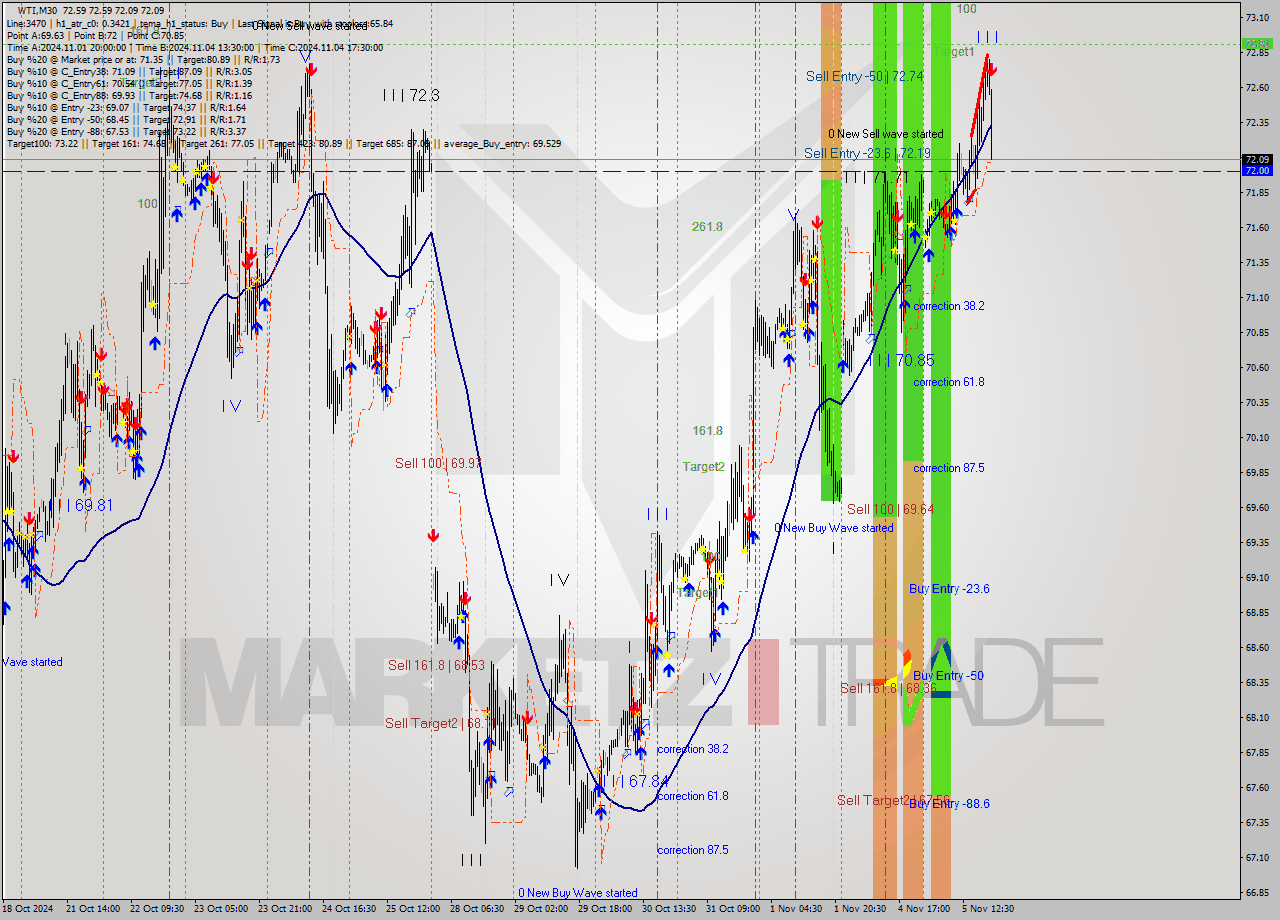The height and width of the screenshot is (920, 1280).
Task: Click the '| | | 67.84' wave label
Action: click(x=634, y=781)
